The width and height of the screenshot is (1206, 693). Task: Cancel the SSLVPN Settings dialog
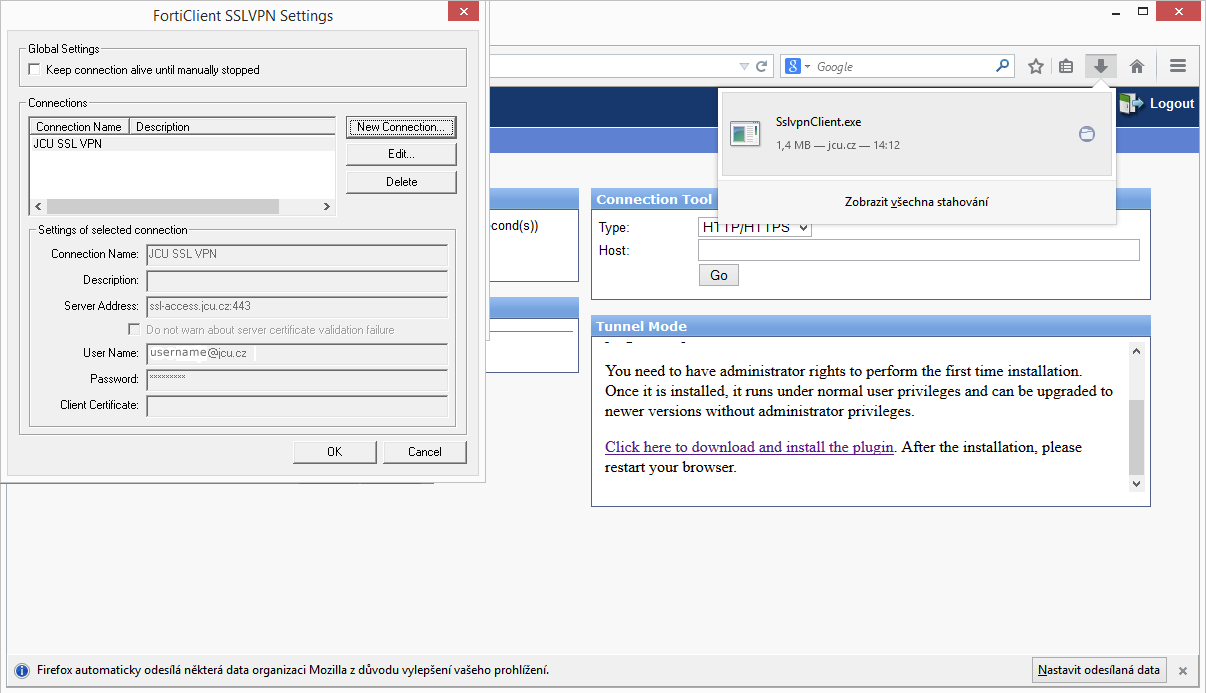pyautogui.click(x=425, y=452)
